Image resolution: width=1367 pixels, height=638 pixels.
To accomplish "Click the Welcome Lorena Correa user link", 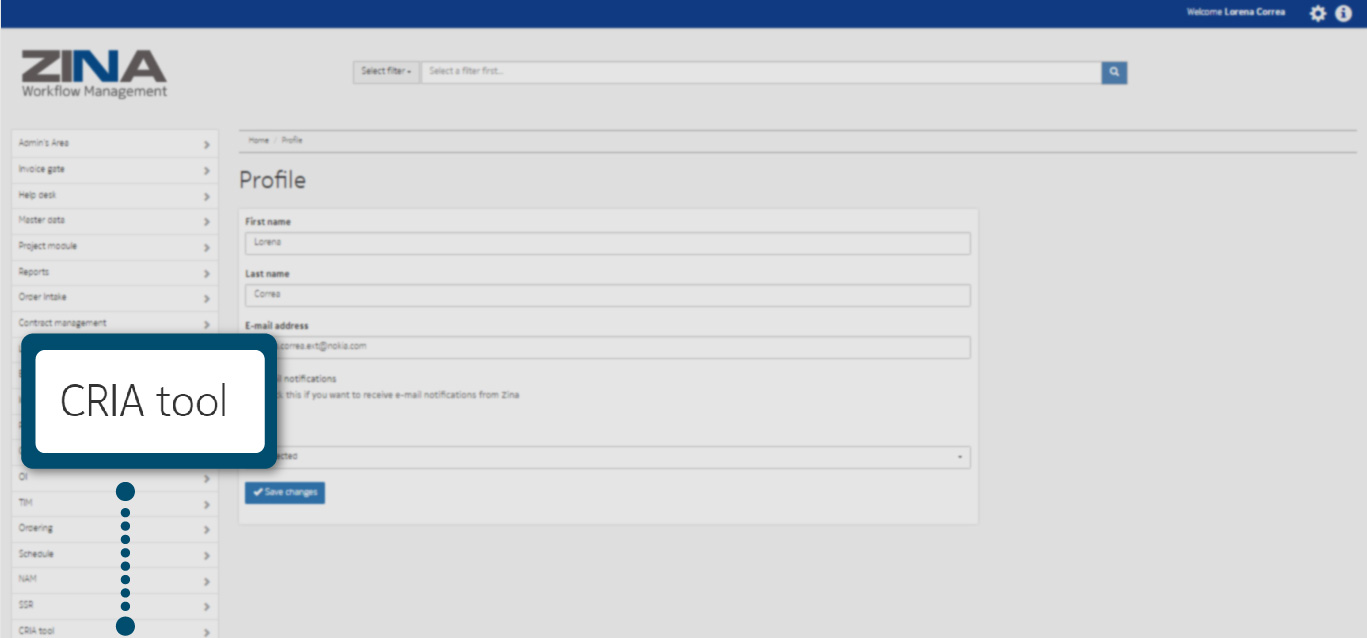I will pos(1235,13).
